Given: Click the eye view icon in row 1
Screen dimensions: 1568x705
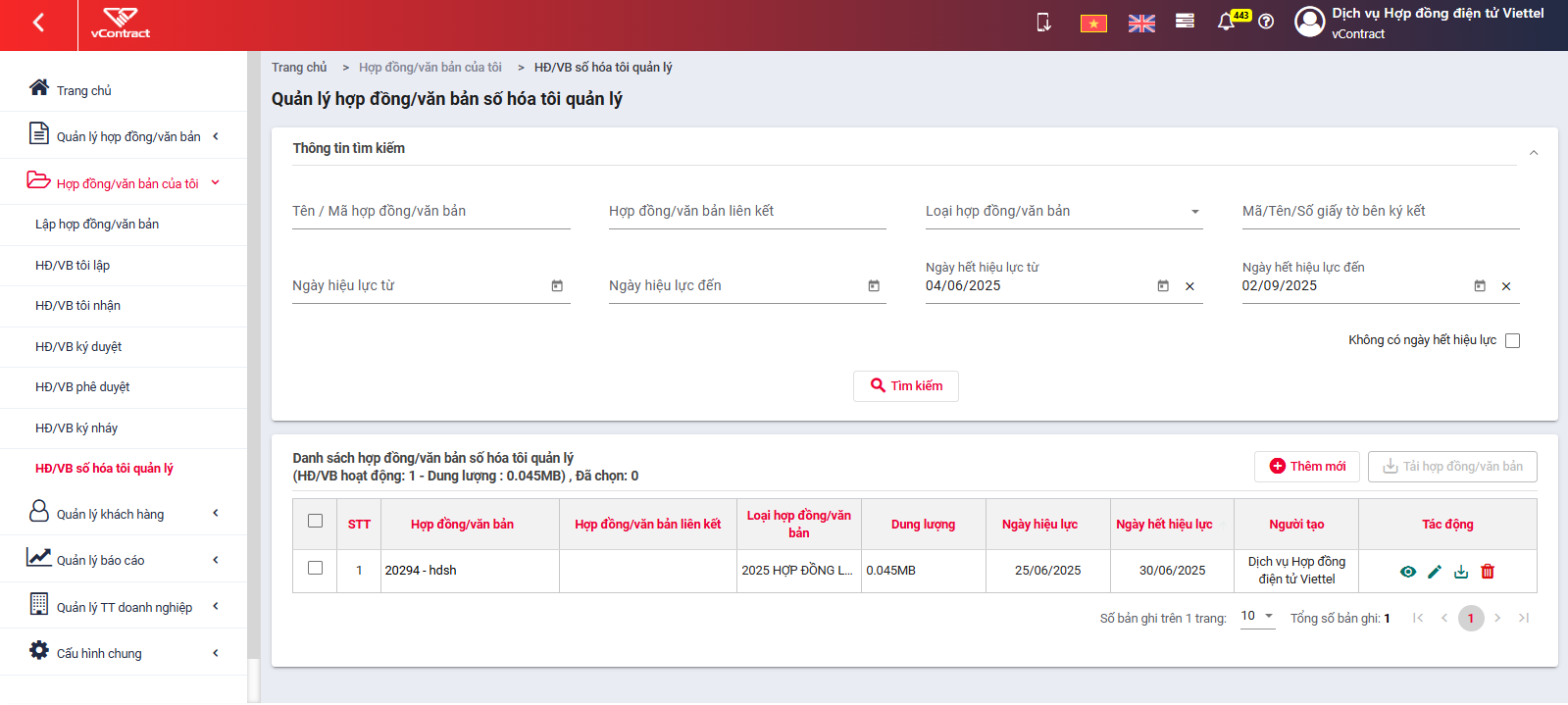Looking at the screenshot, I should (x=1408, y=572).
